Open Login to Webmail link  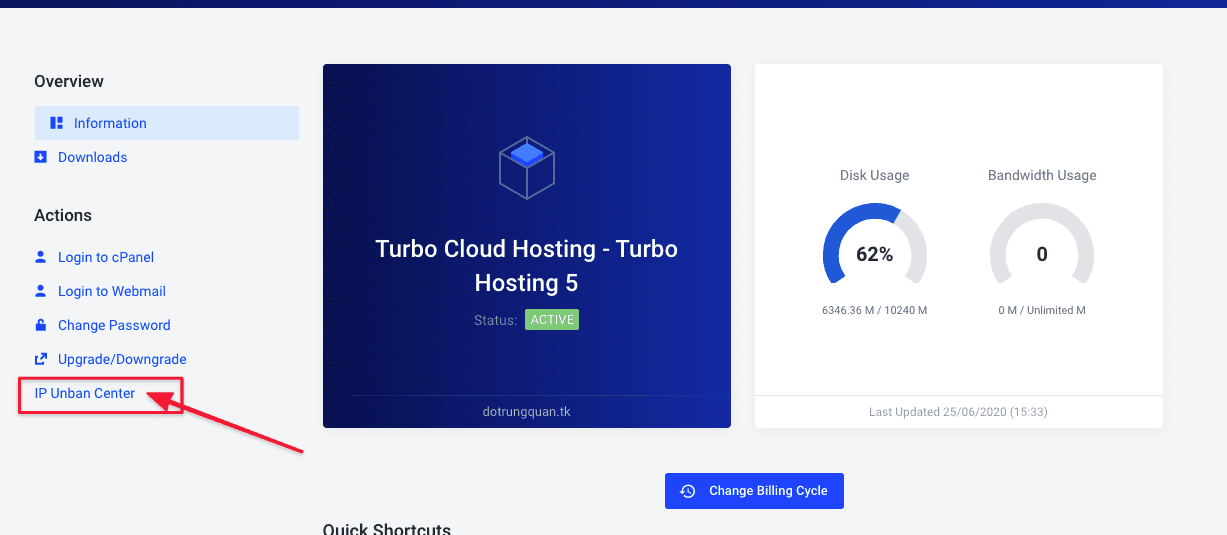(112, 291)
